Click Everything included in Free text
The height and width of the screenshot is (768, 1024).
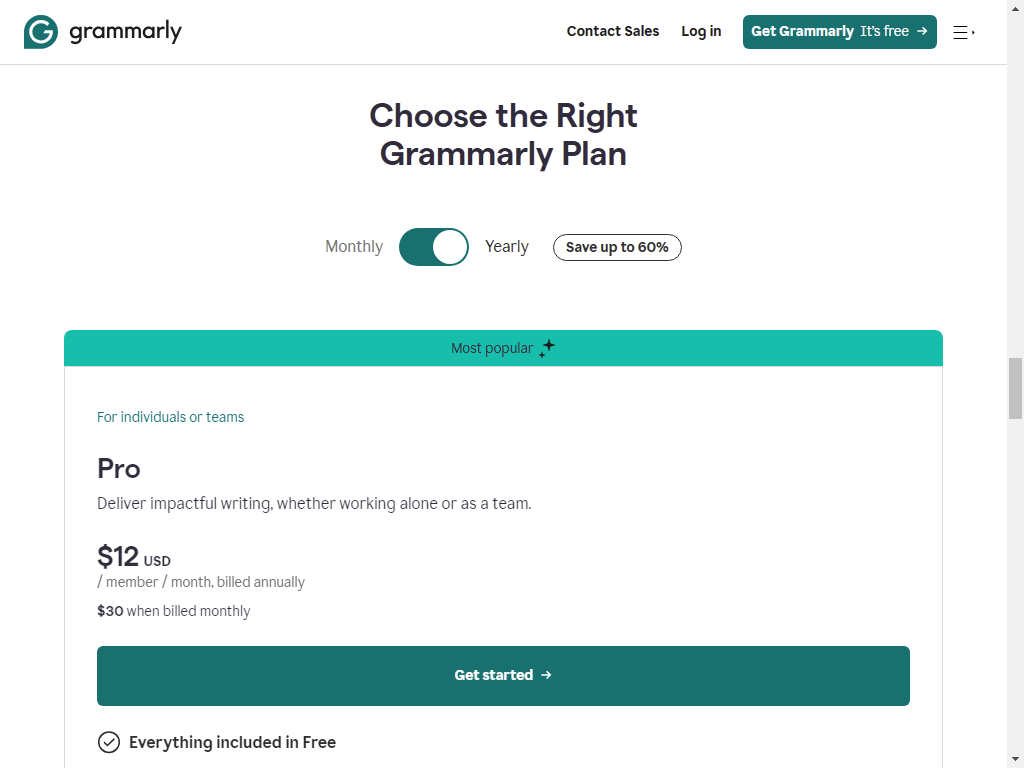[232, 743]
